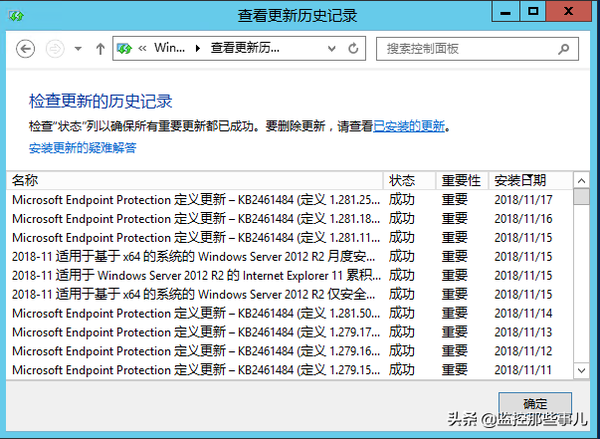Screen dimensions: 600x439
Task: Select 2018-11 Windows Server 2012 R2 仅安全... row
Action: 290,294
